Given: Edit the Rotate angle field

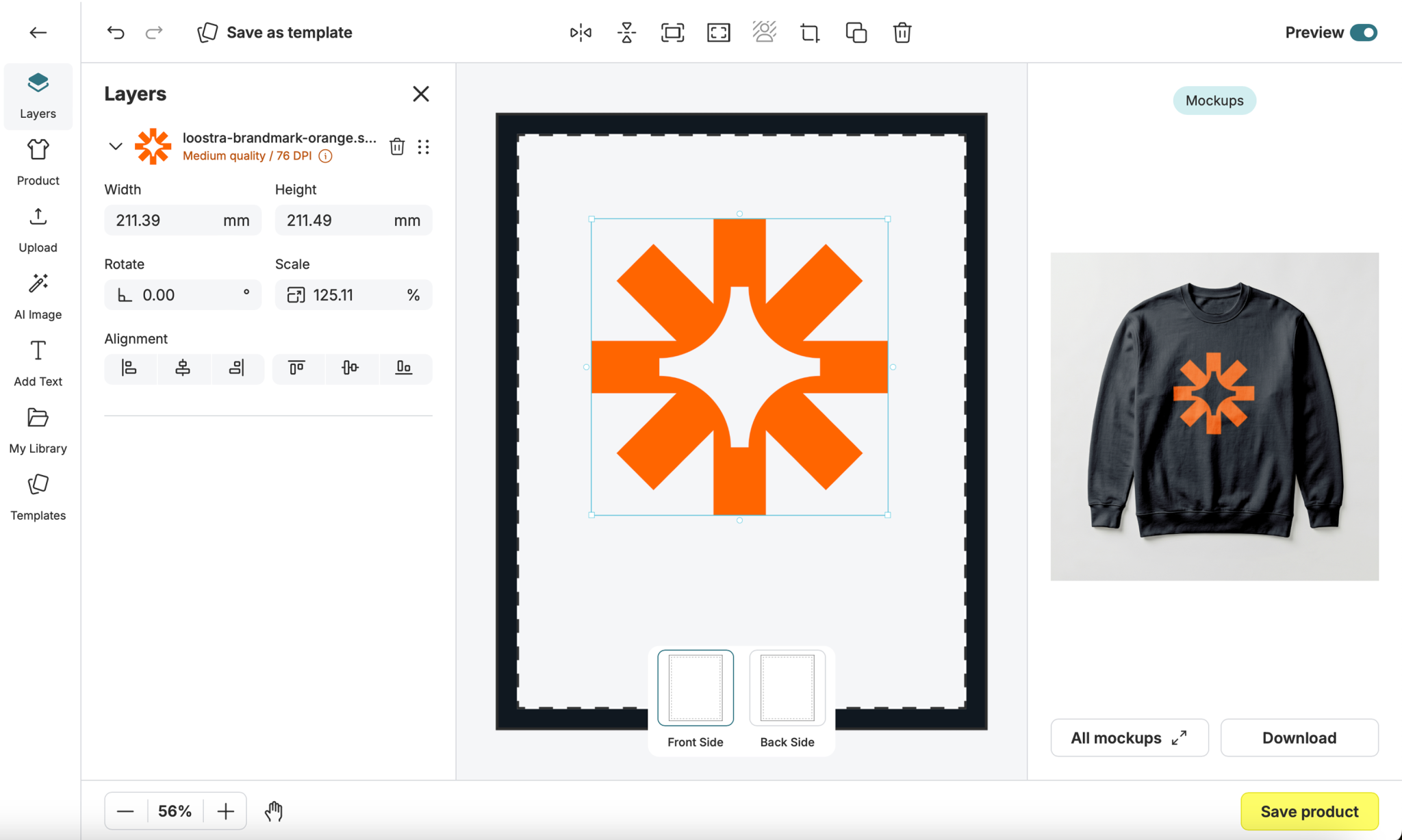Looking at the screenshot, I should point(183,295).
